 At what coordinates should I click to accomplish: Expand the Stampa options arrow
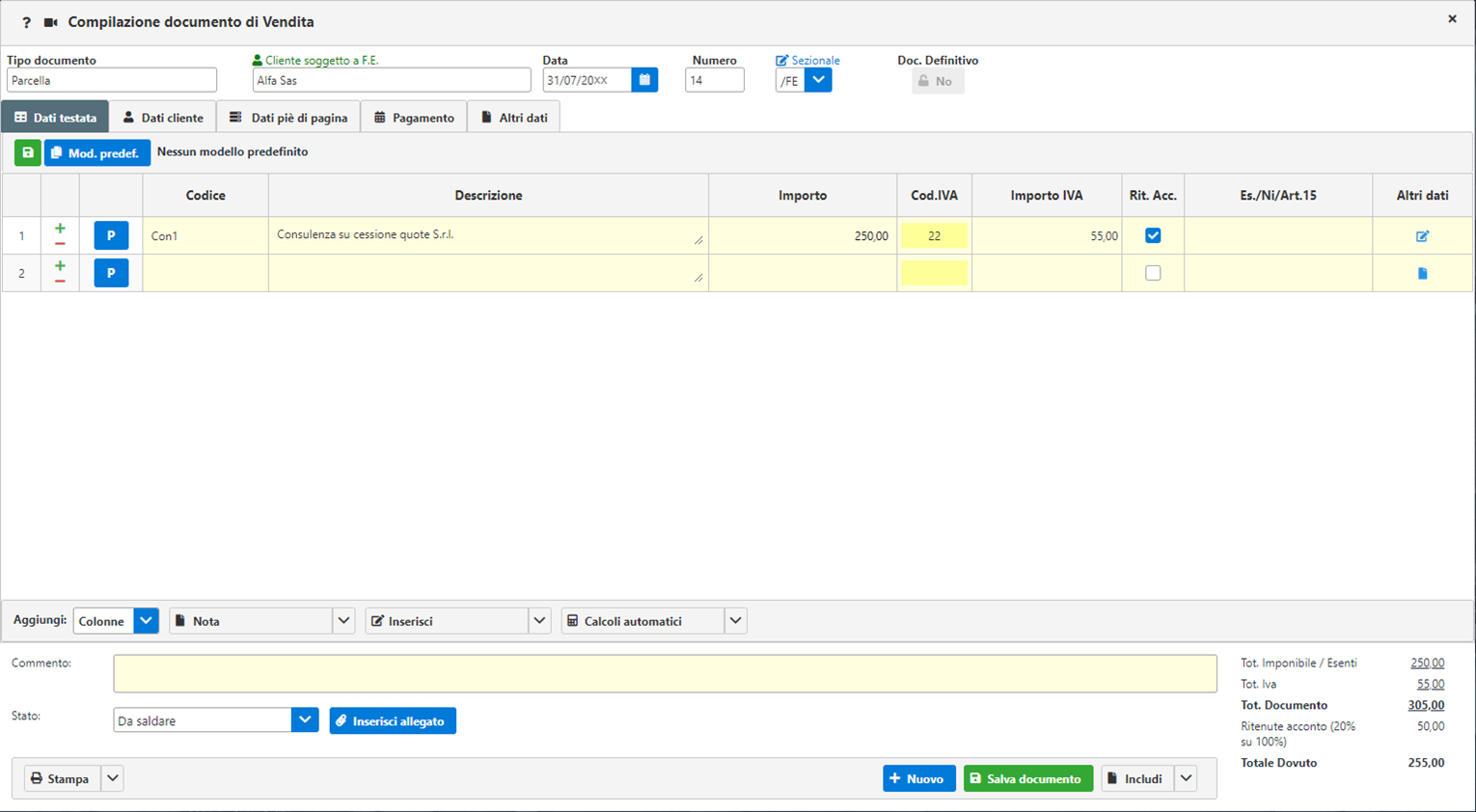pyautogui.click(x=112, y=778)
